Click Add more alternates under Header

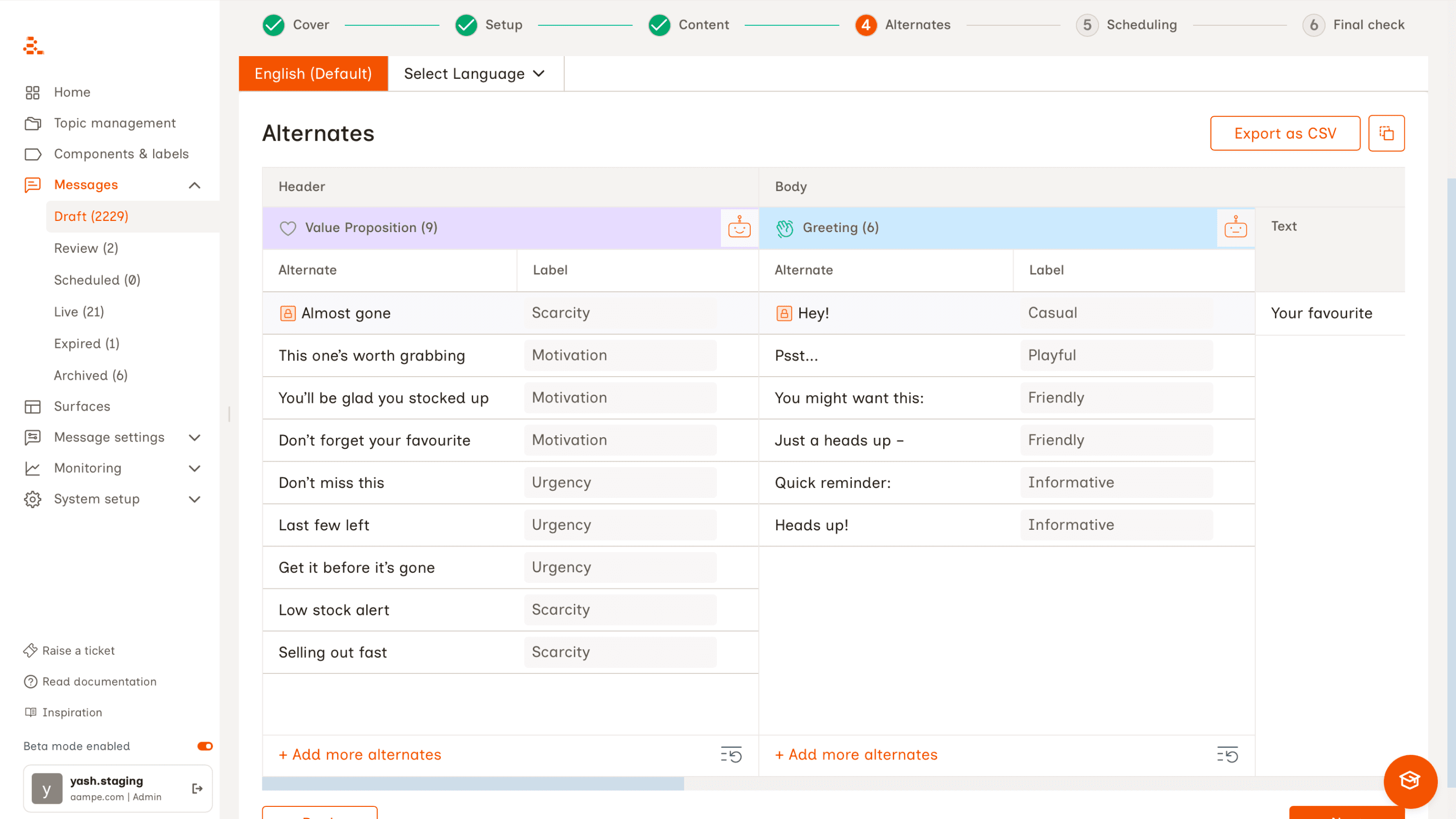(x=360, y=754)
